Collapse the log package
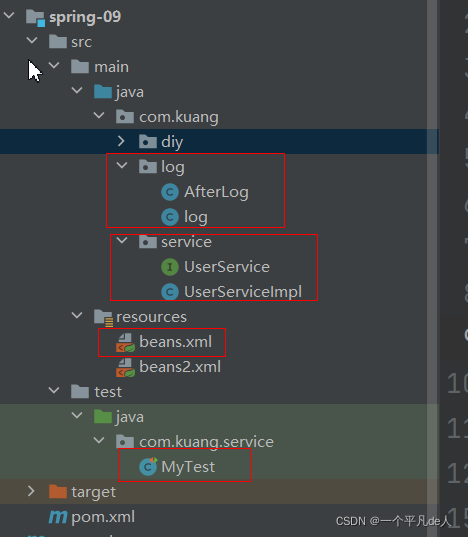468x537 pixels. coord(122,166)
